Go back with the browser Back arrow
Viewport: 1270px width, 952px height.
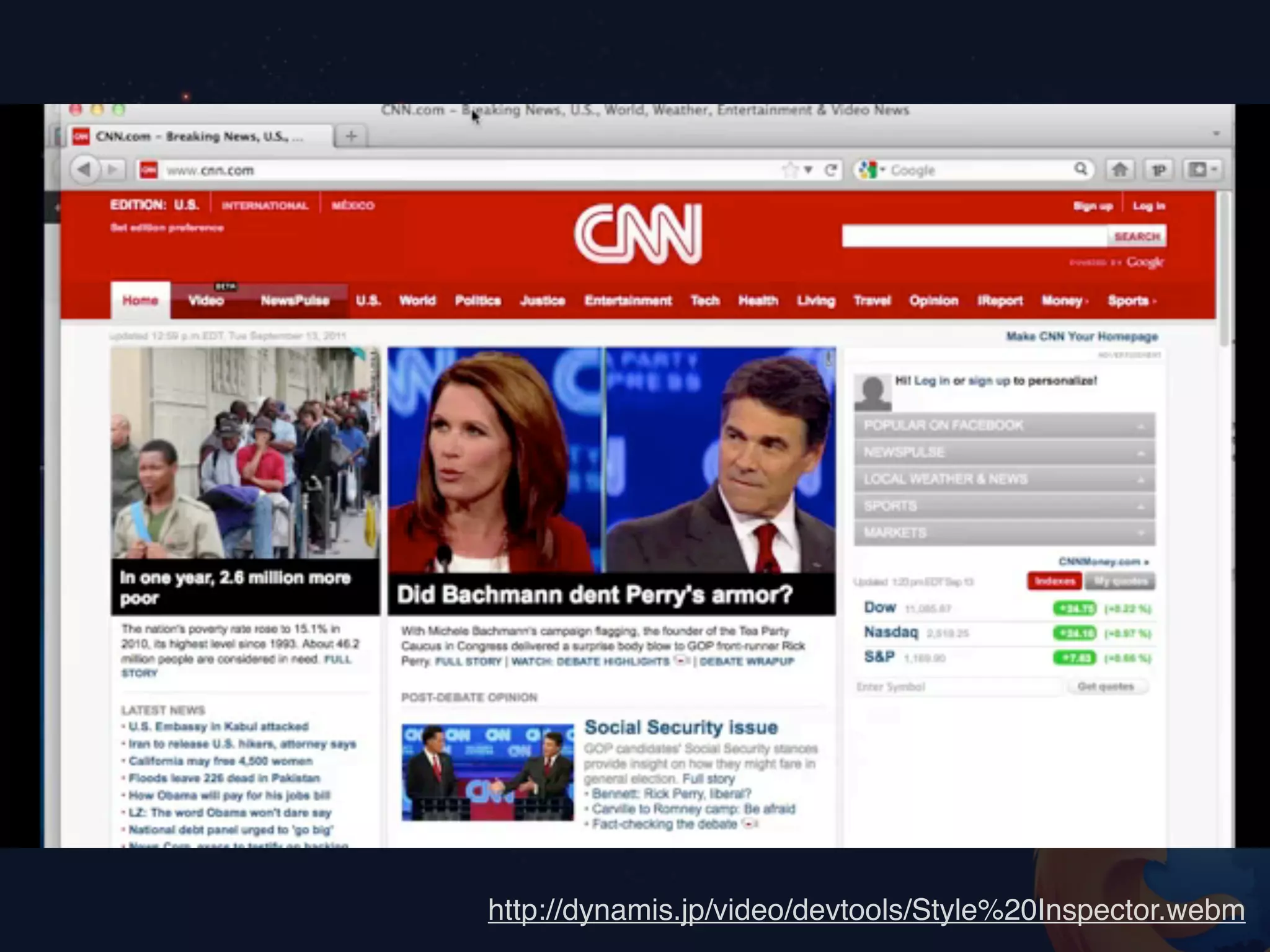coord(85,169)
